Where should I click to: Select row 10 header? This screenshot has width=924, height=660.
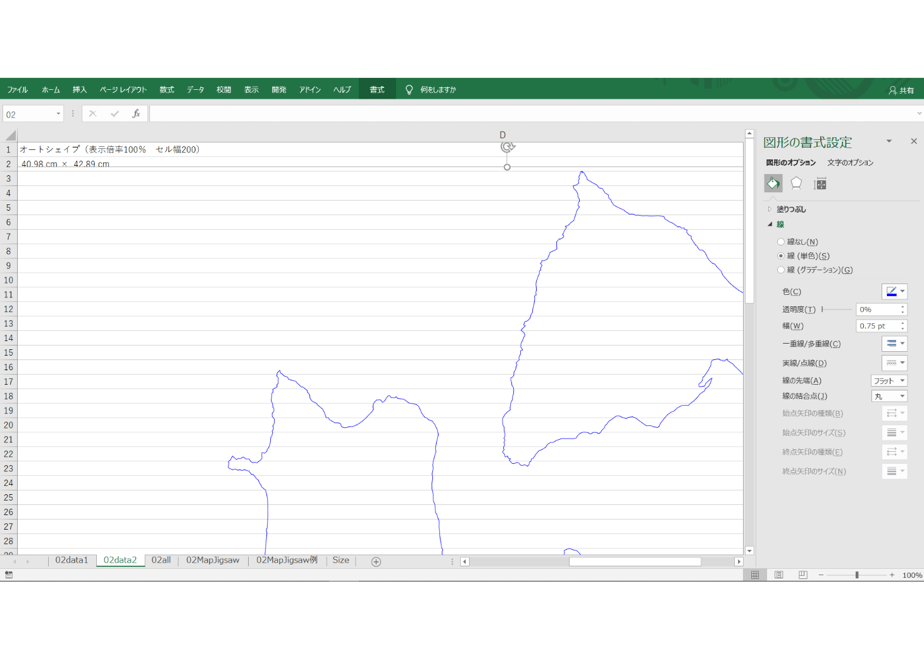coord(9,280)
